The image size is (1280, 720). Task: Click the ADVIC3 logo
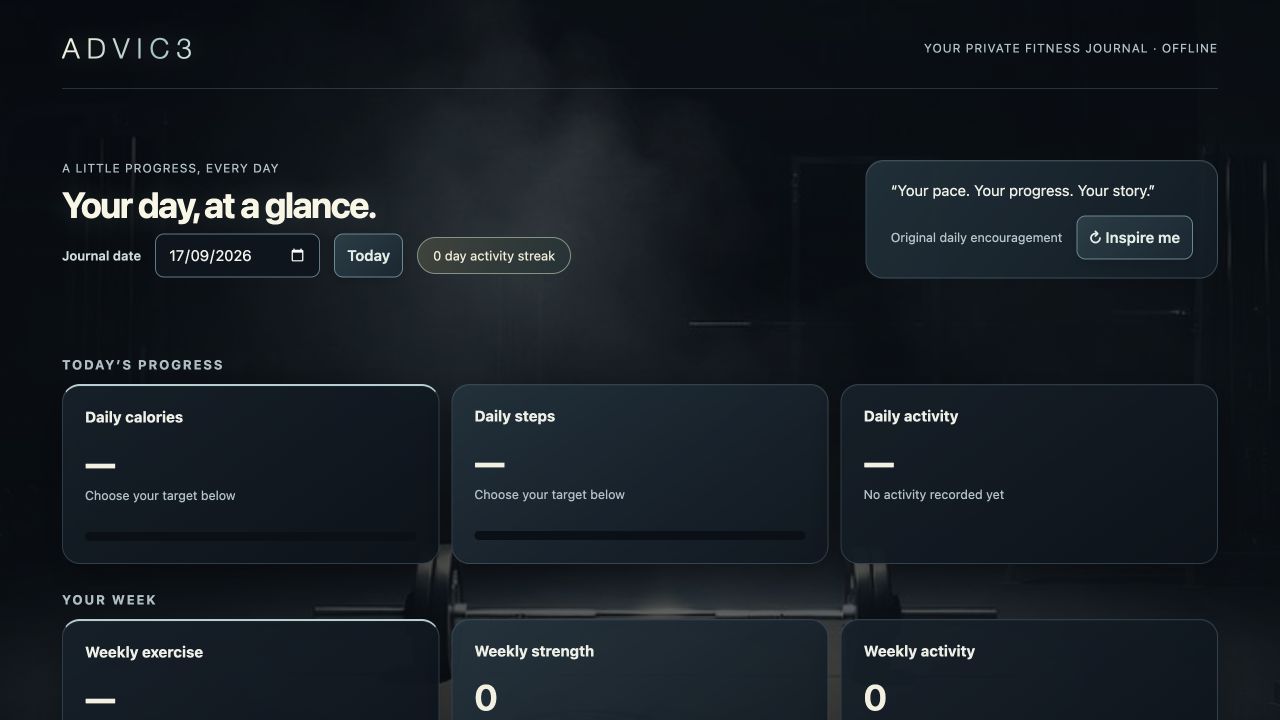127,49
